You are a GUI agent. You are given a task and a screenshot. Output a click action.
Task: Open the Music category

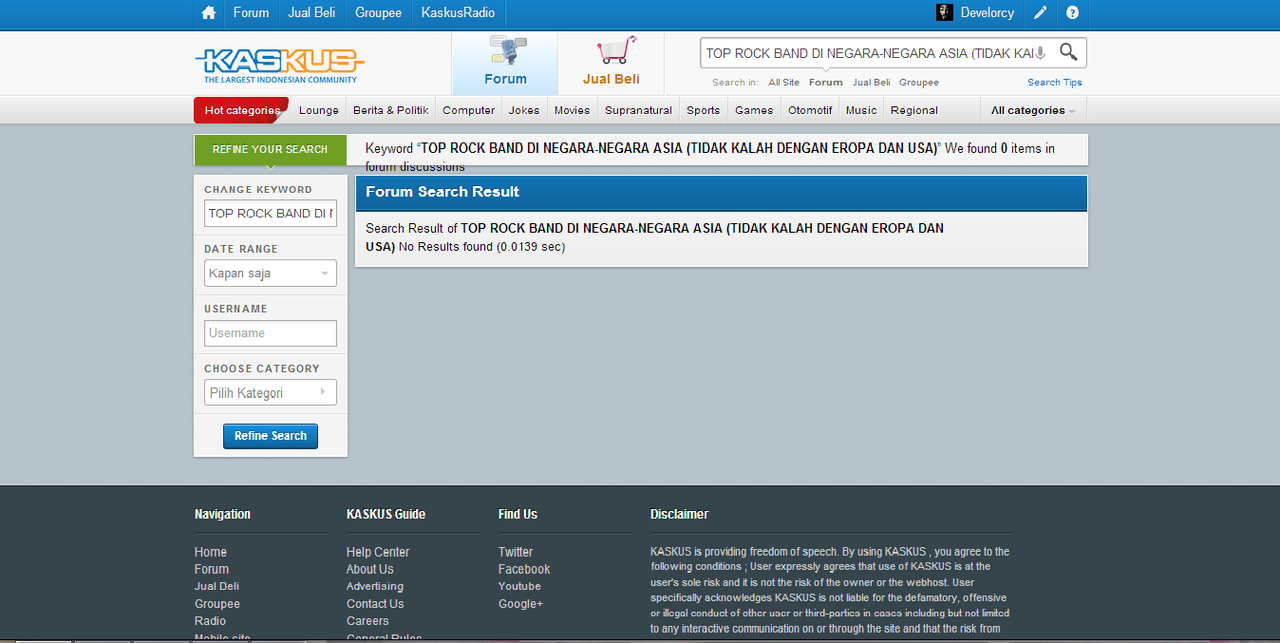tap(861, 110)
